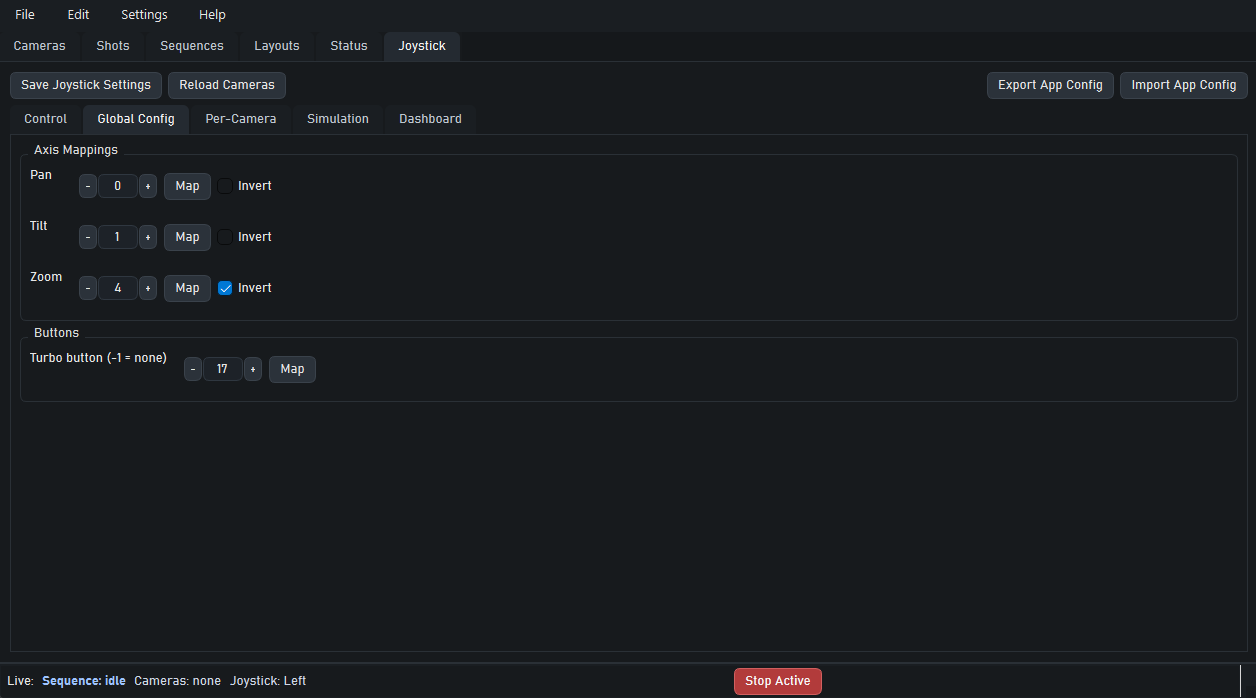The width and height of the screenshot is (1256, 698).
Task: Enable Invert for the Pan axis
Action: (x=224, y=186)
